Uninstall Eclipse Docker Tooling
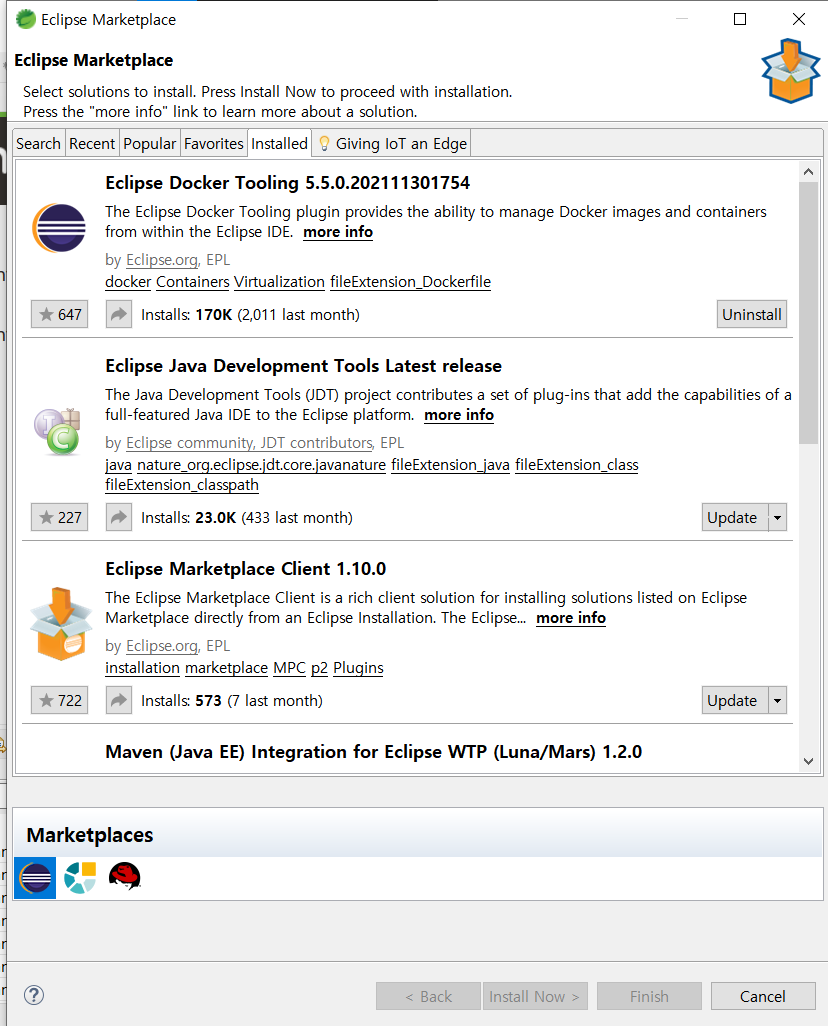The image size is (828, 1026). [751, 315]
